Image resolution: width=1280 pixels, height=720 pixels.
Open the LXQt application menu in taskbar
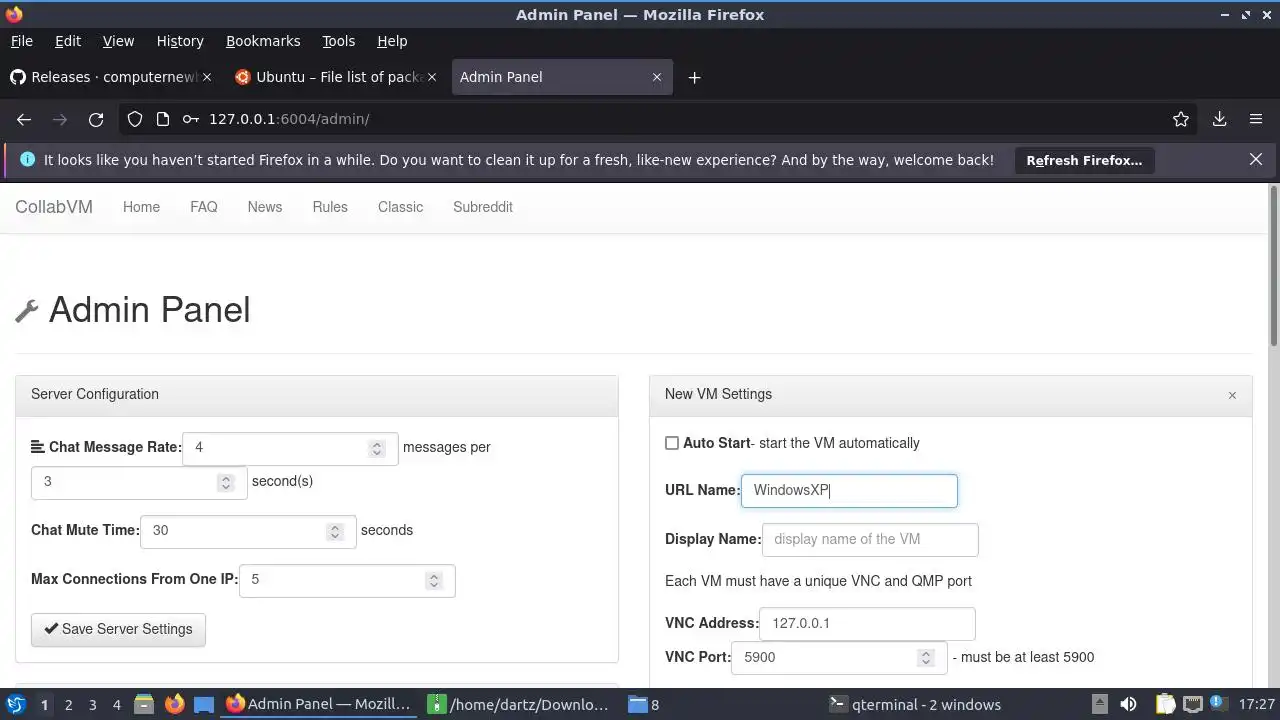tap(15, 704)
